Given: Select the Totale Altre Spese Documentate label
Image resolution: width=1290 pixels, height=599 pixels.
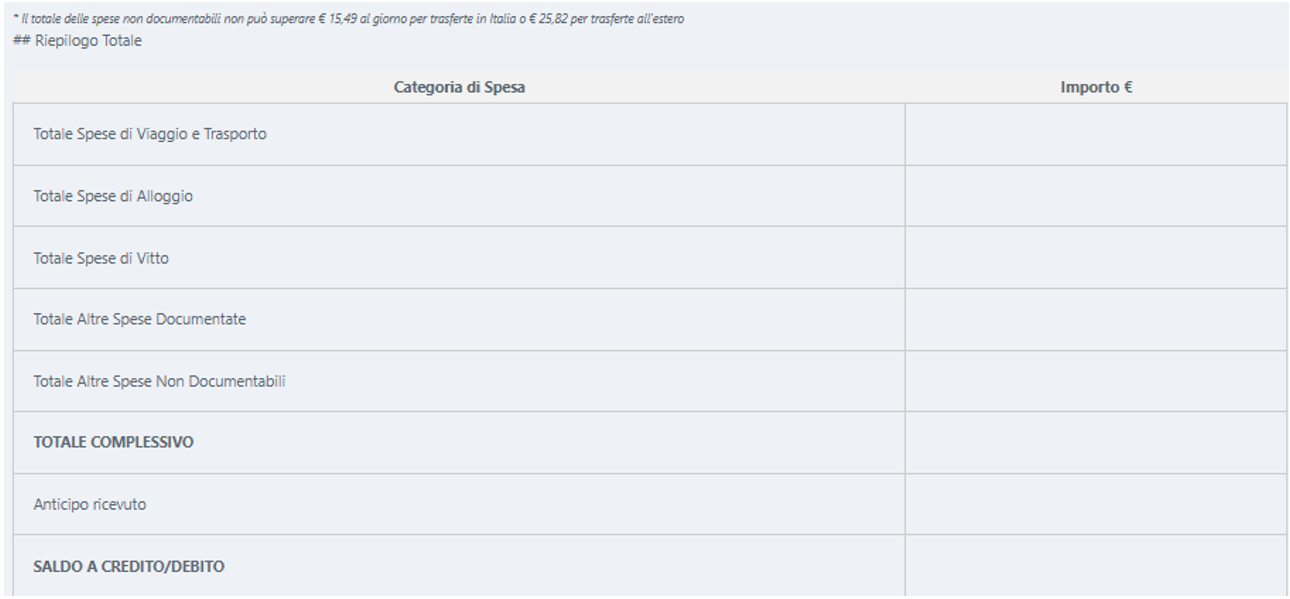Looking at the screenshot, I should tap(140, 320).
